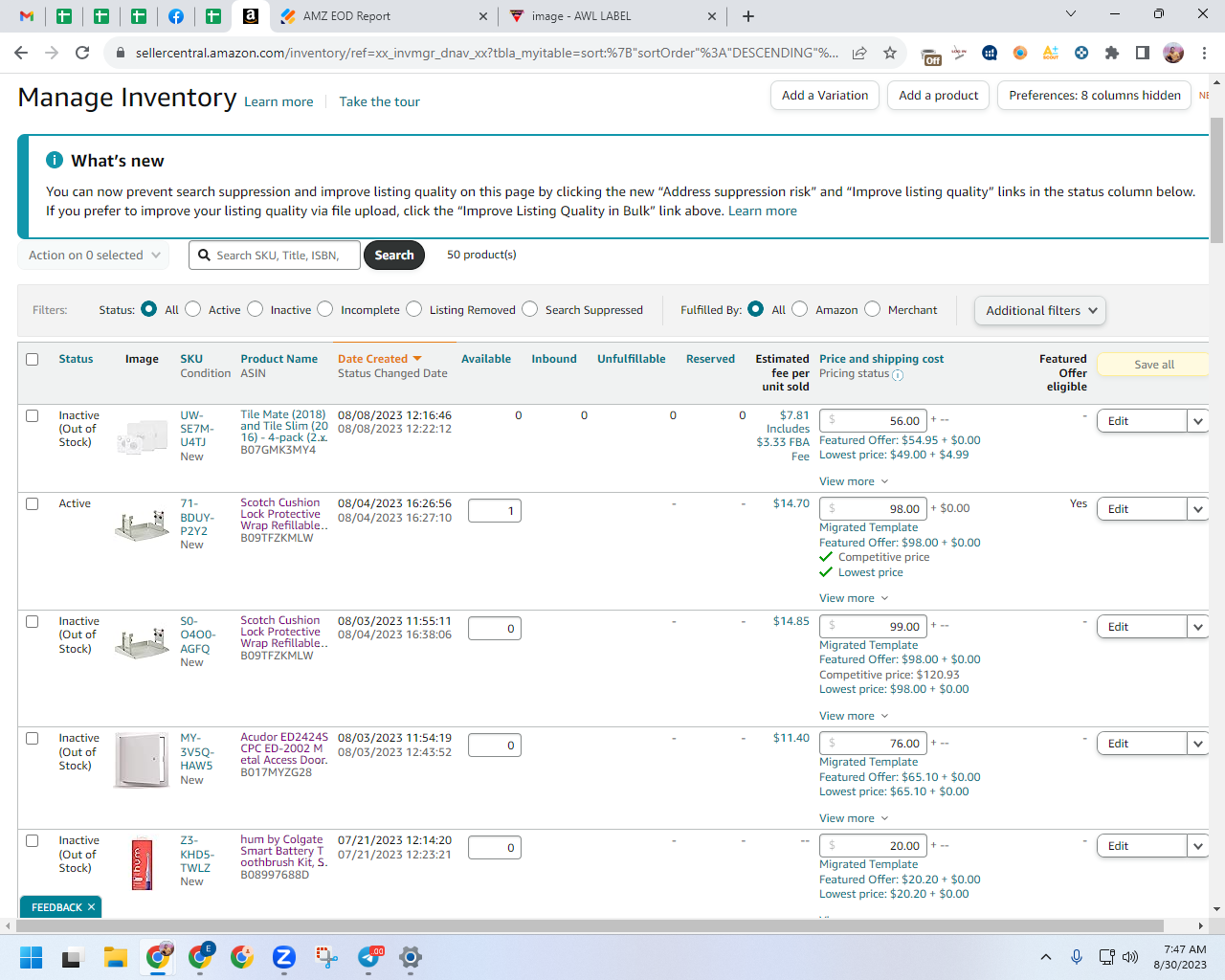Click the vertical page scrollbar
This screenshot has width=1225, height=980.
[x=1216, y=182]
